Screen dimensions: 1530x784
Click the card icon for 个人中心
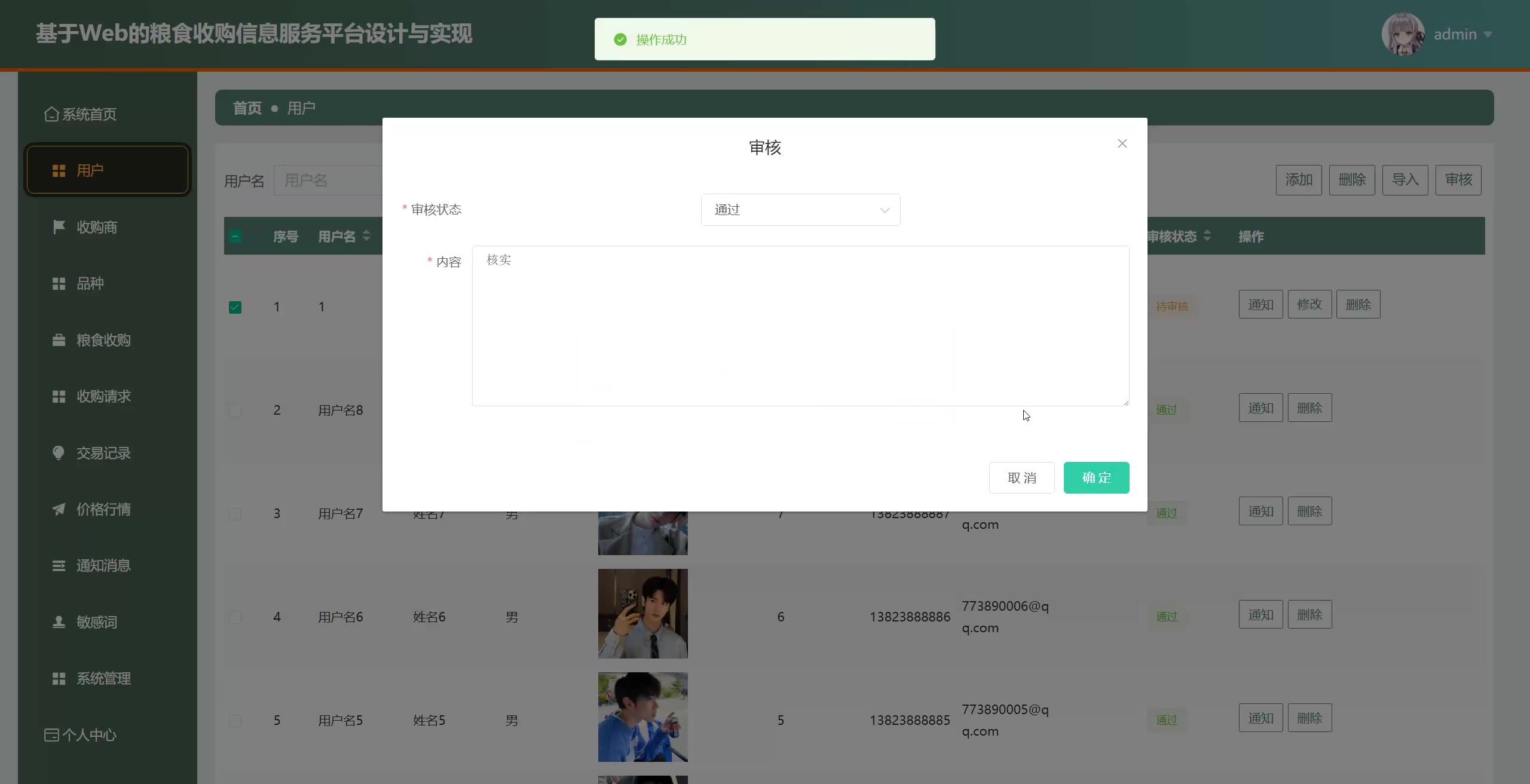(51, 735)
